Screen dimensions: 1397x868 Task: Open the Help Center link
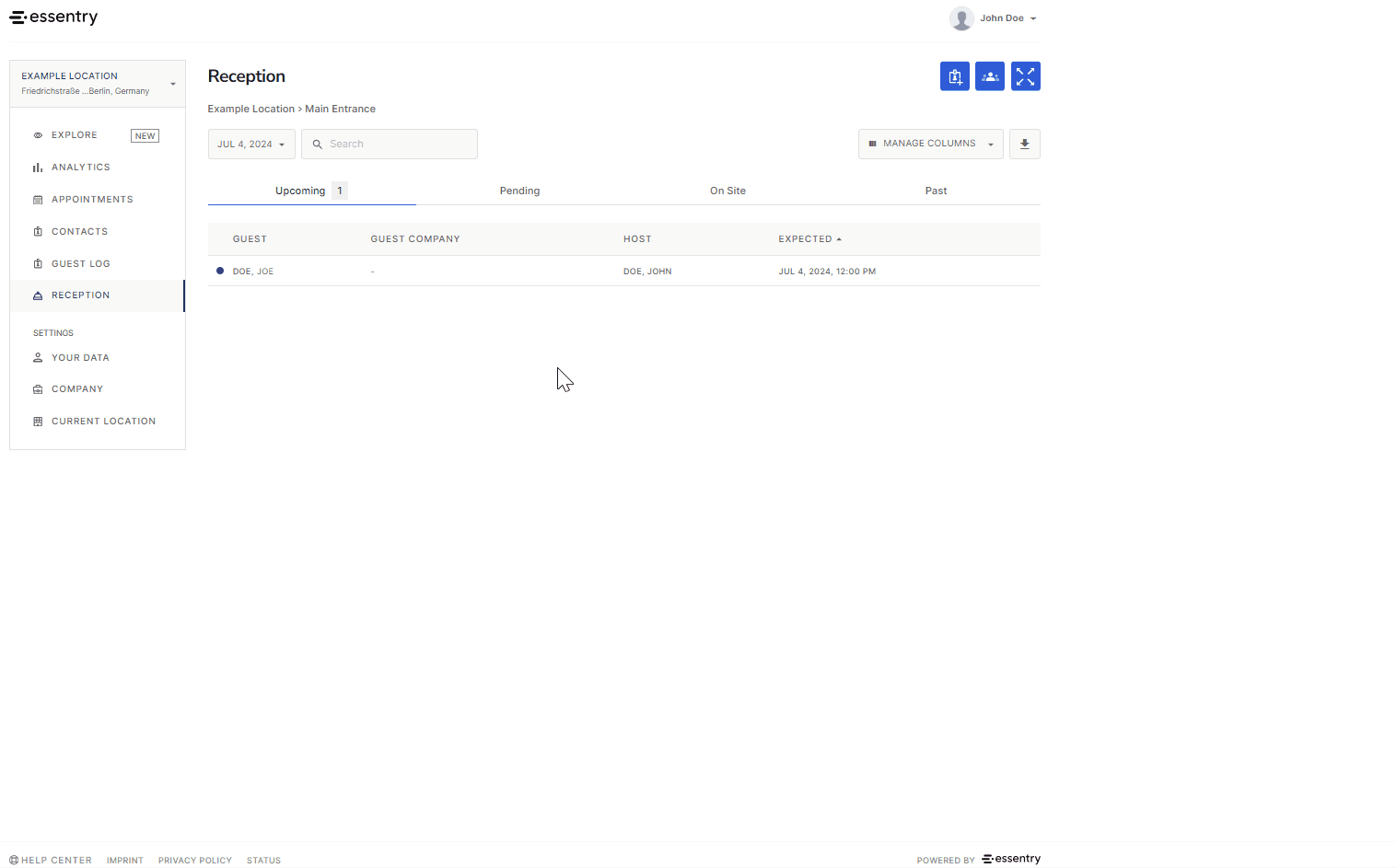click(x=51, y=861)
